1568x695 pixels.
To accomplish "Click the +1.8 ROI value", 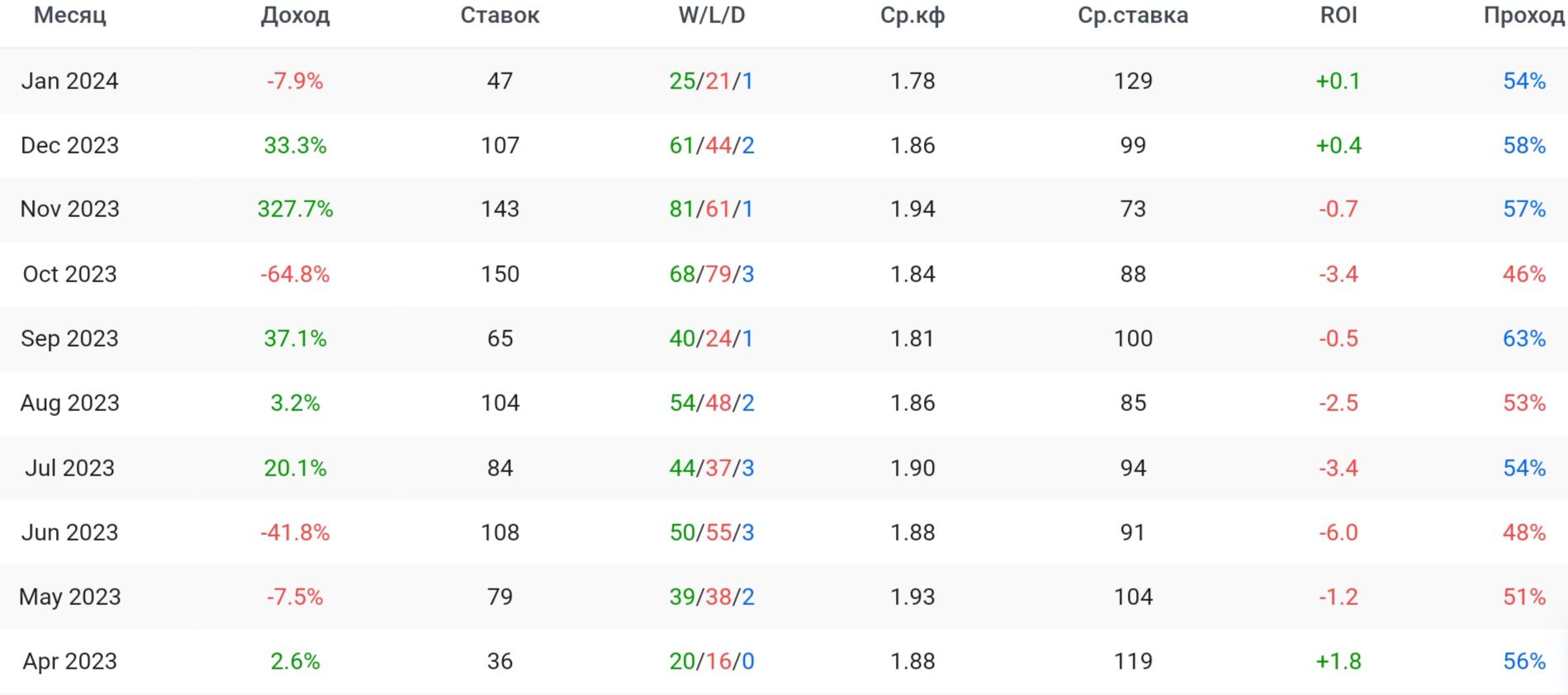I will click(x=1338, y=661).
